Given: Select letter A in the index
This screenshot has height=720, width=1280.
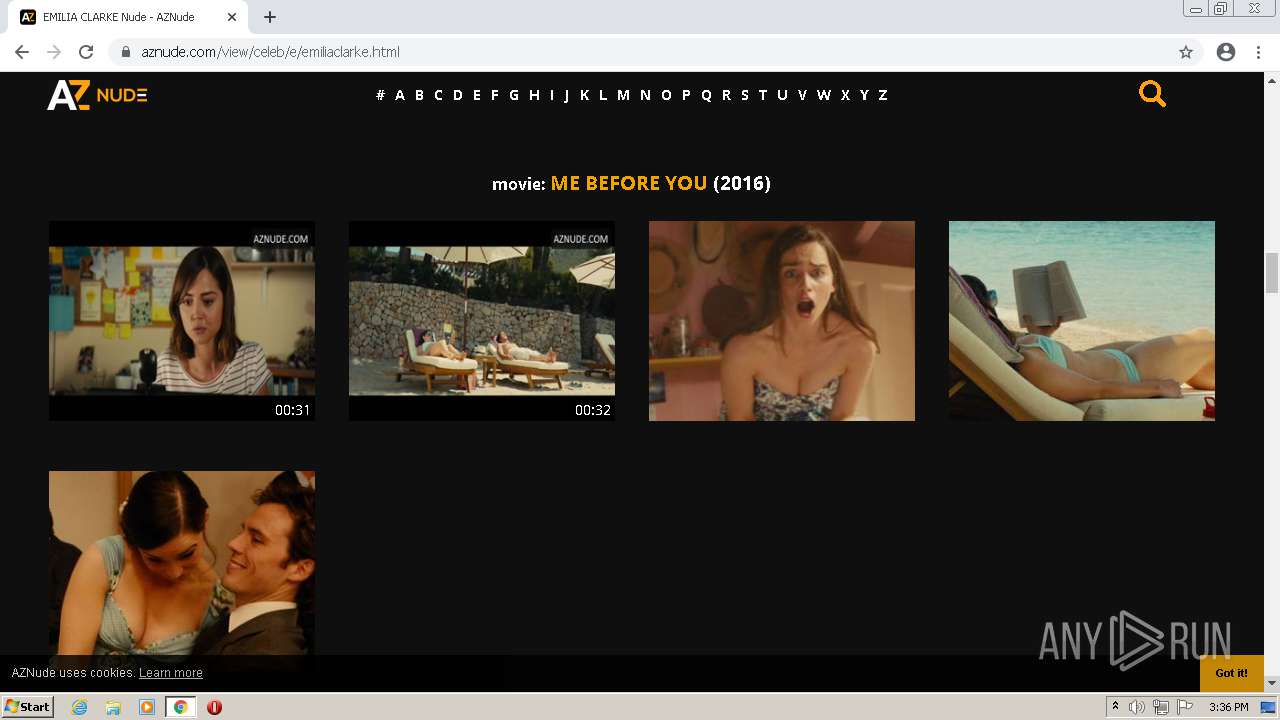Looking at the screenshot, I should coord(400,95).
